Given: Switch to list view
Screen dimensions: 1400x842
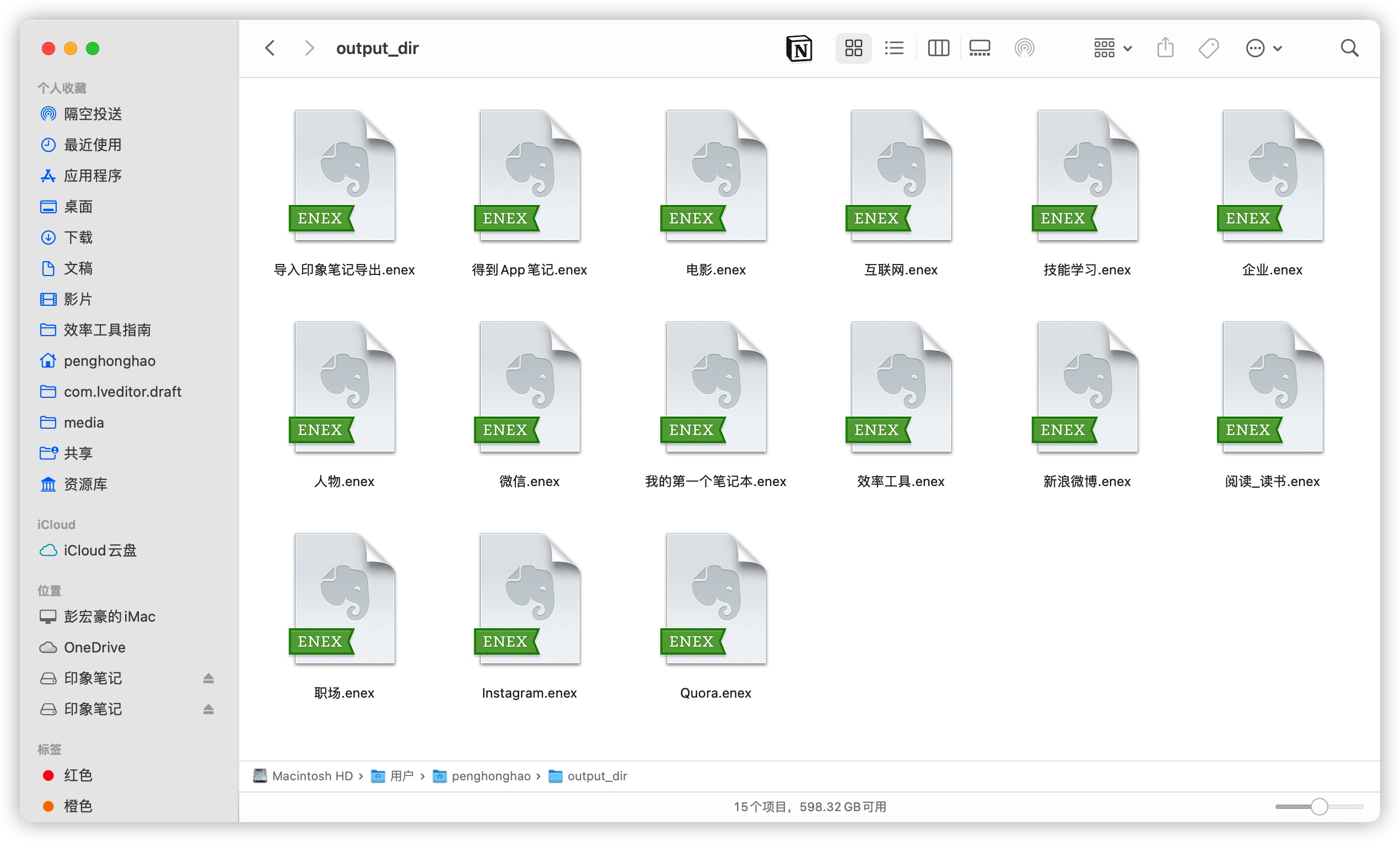Looking at the screenshot, I should coord(895,48).
